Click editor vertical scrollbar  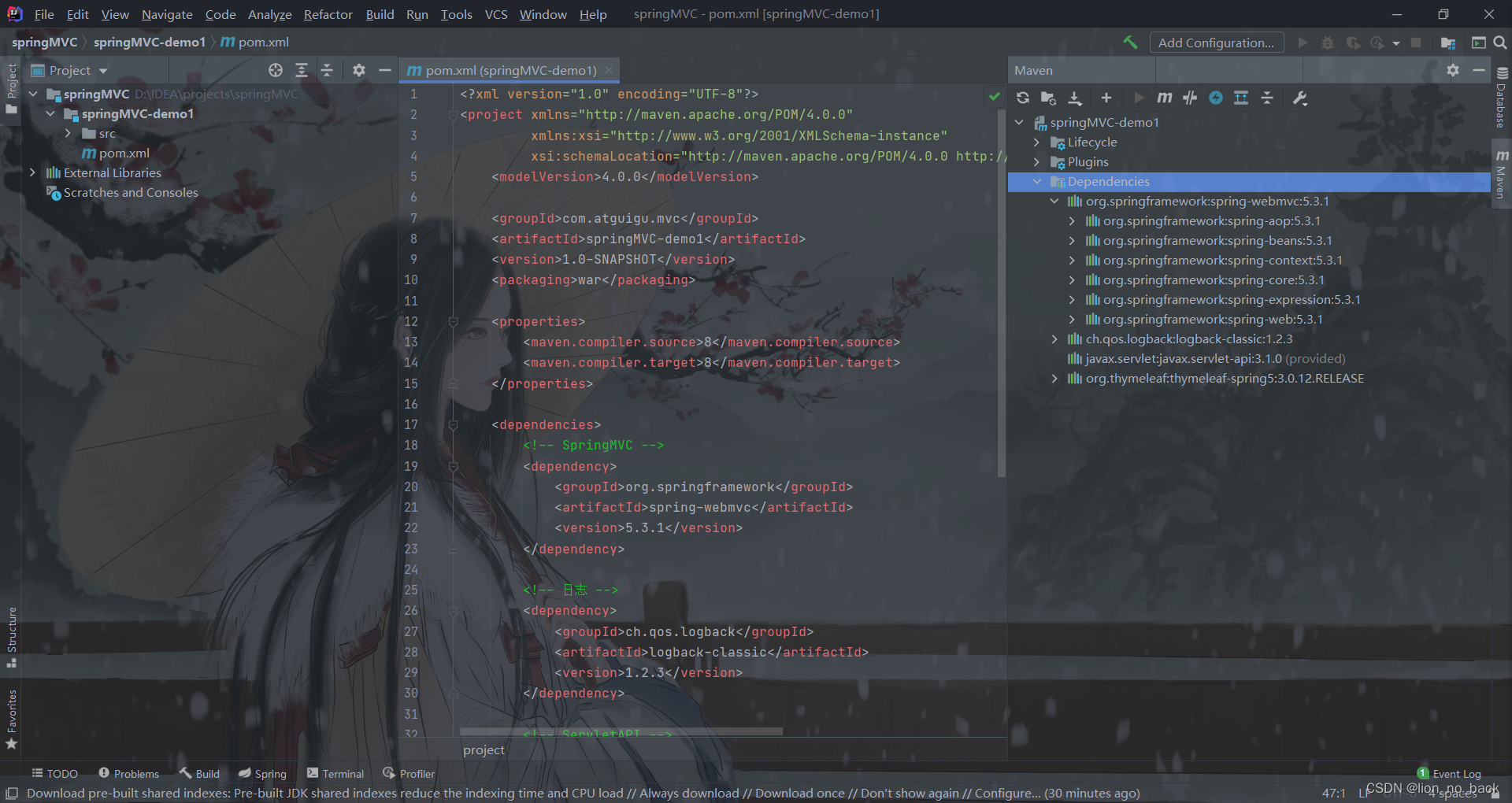(1002, 293)
